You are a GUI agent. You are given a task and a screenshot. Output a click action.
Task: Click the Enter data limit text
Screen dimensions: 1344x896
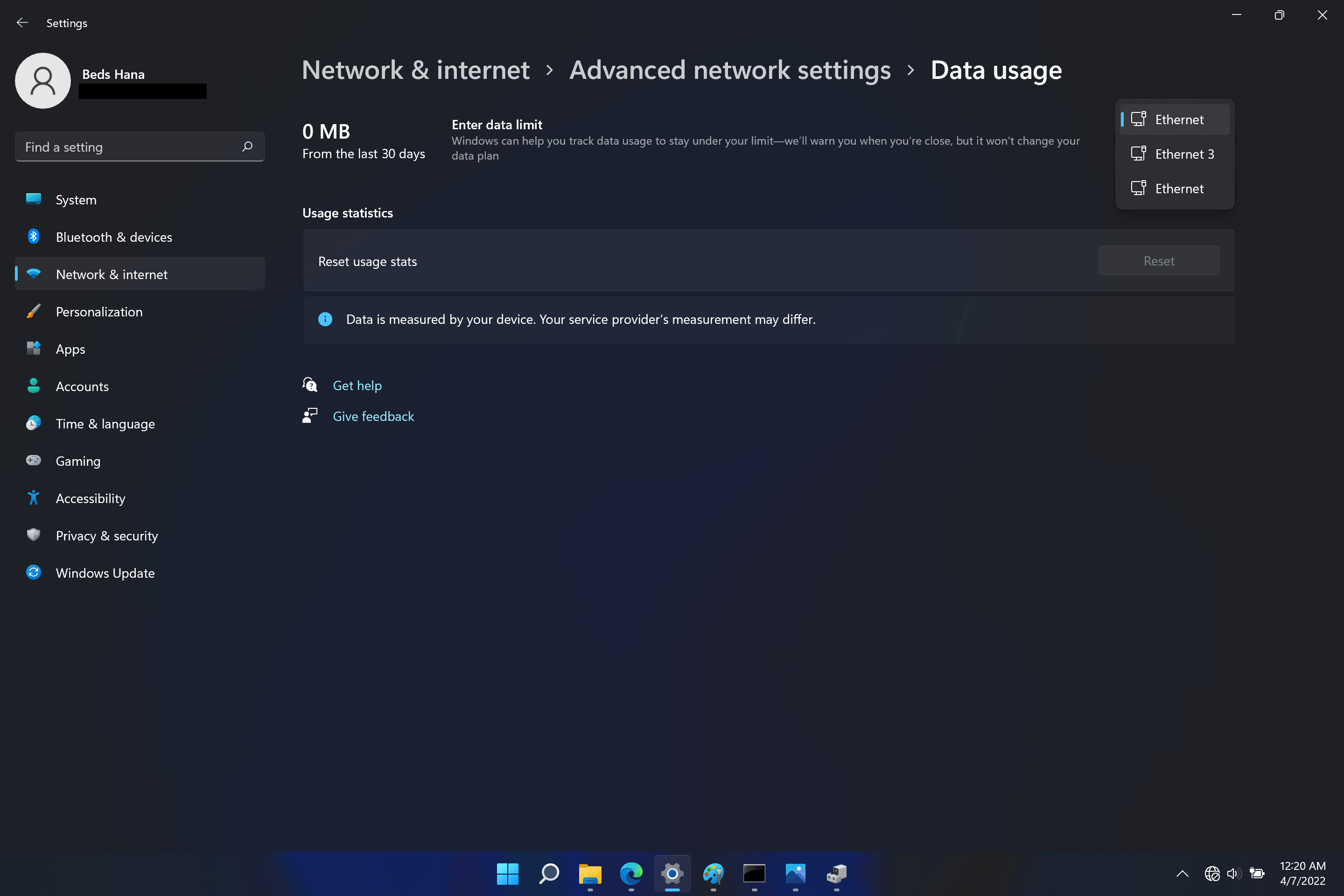(x=497, y=125)
